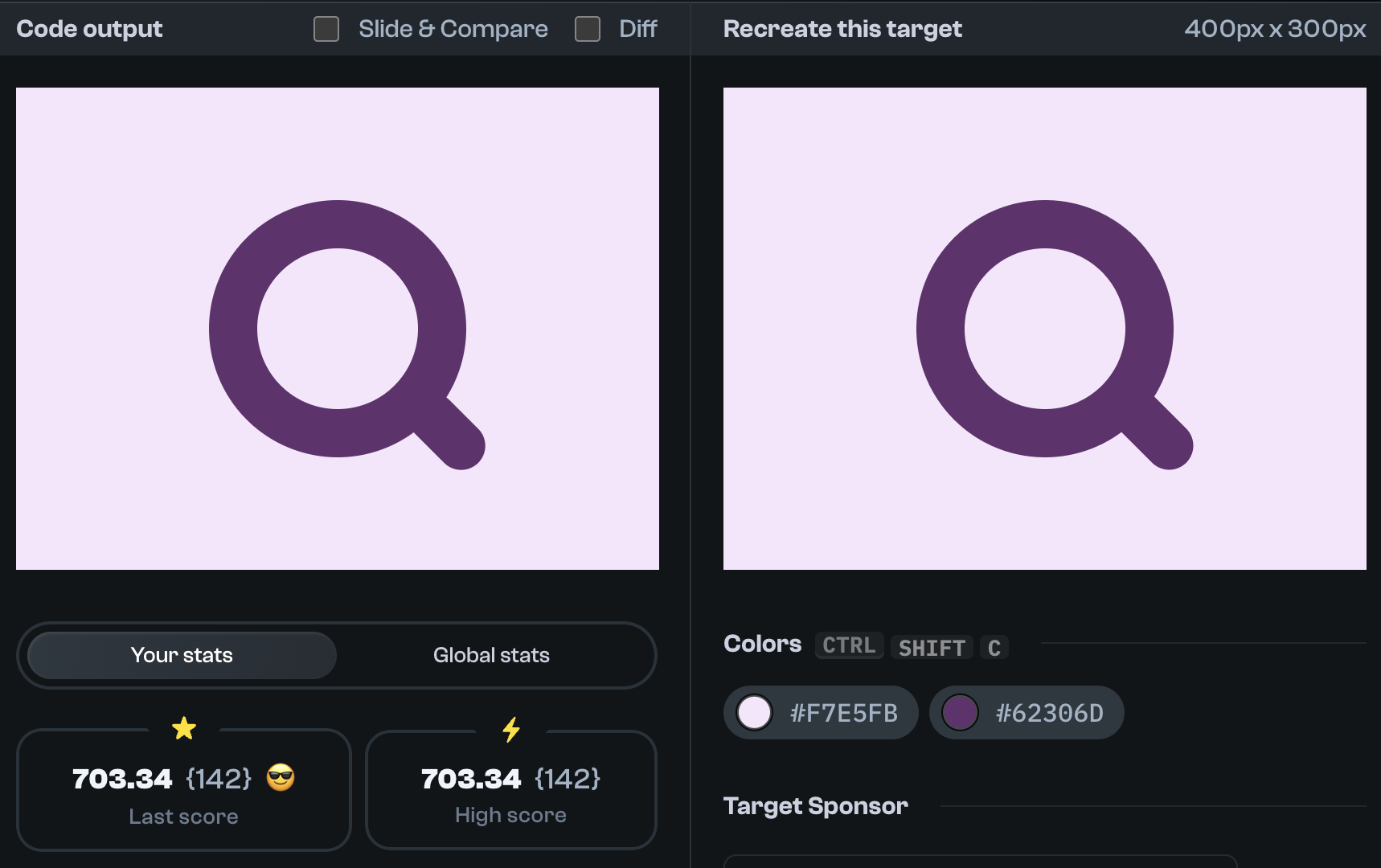Screen dimensions: 1381x868
Task: Click the star icon above Last score
Action: click(x=184, y=728)
